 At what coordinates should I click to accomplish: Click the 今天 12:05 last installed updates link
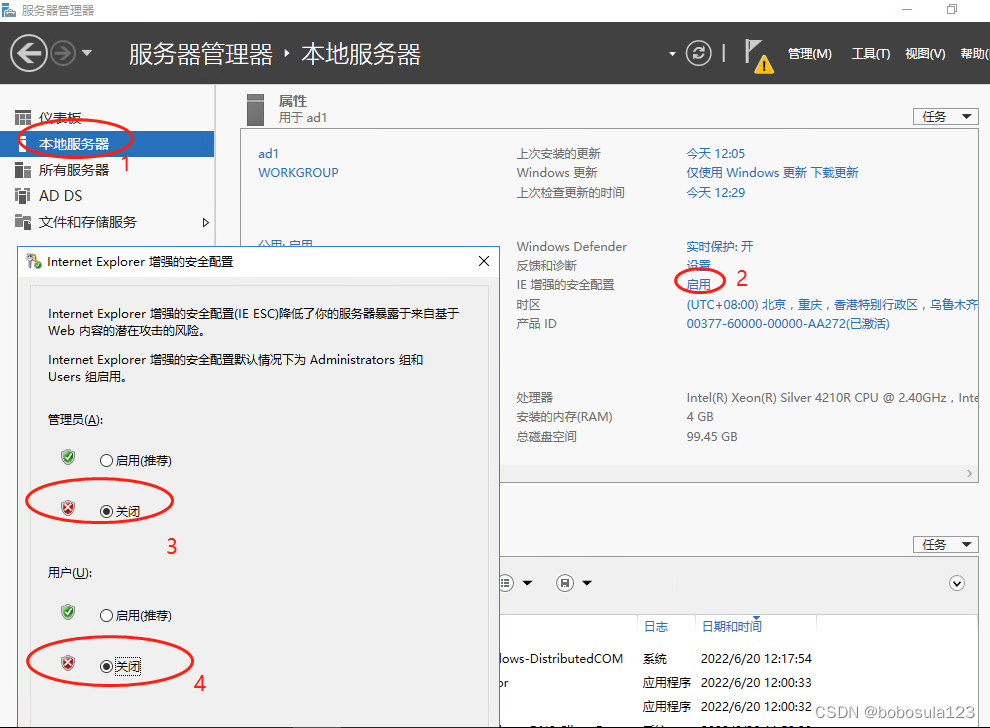coord(715,153)
